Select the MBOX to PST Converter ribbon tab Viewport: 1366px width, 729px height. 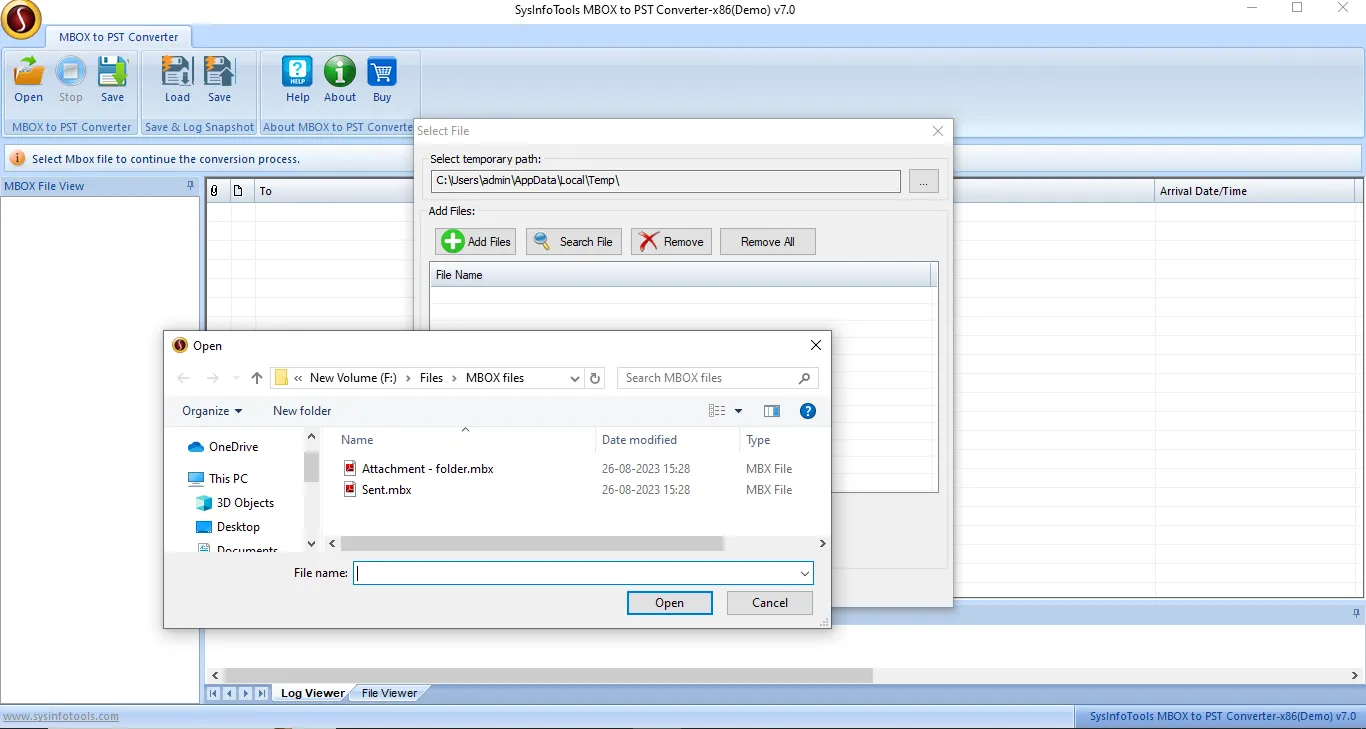[118, 37]
